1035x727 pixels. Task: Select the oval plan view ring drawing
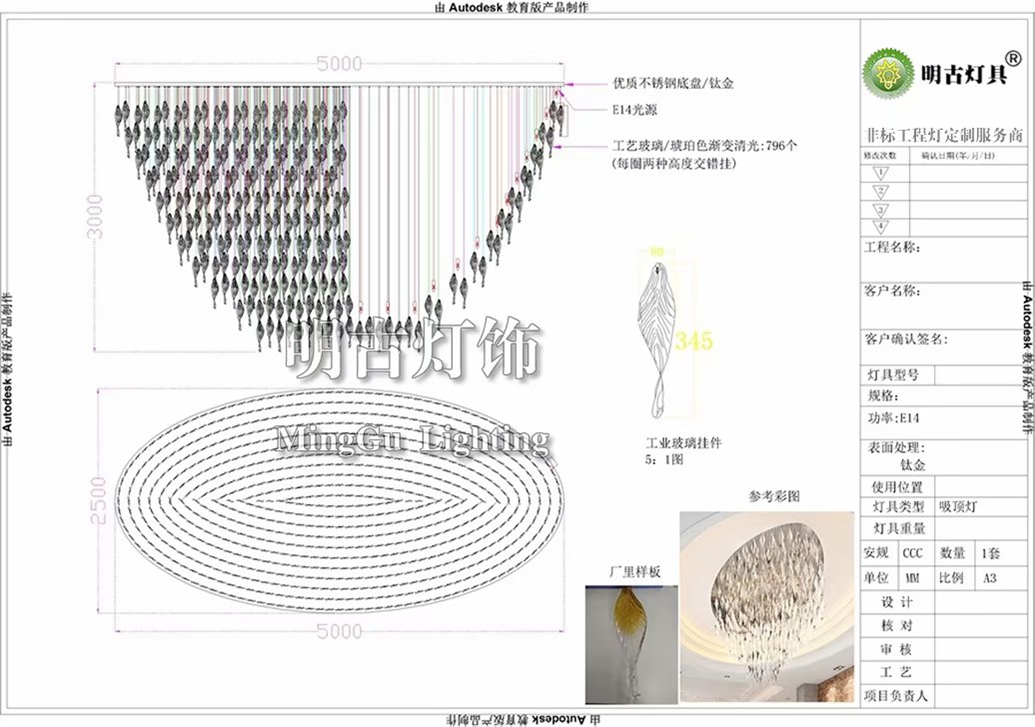pyautogui.click(x=339, y=500)
